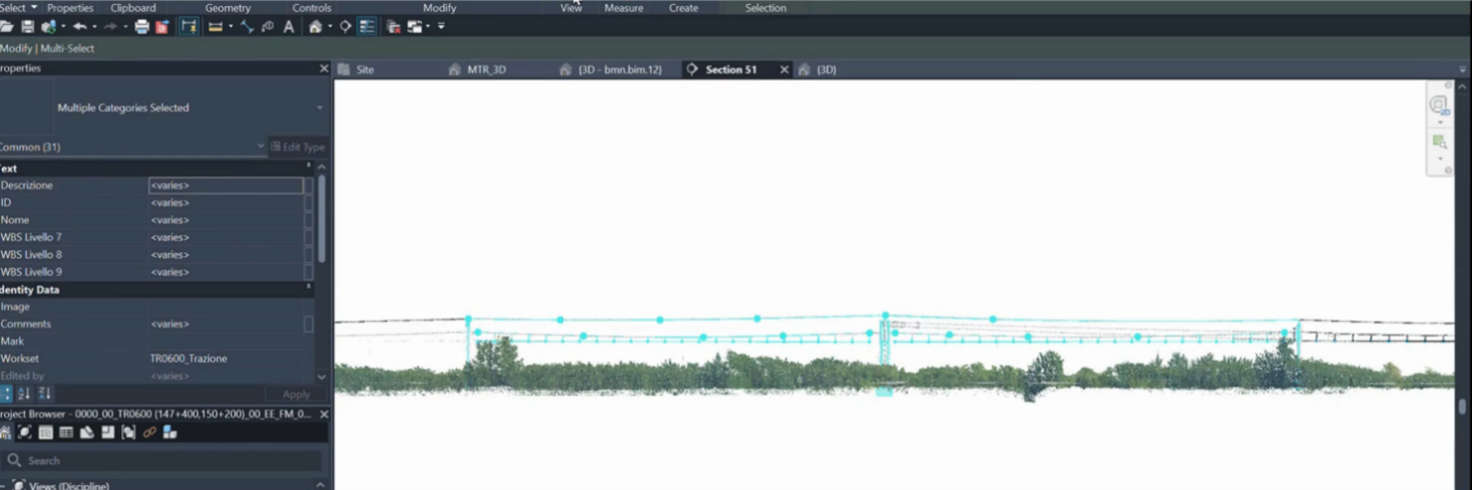Toggle Thin Lines display in toolbar

(x=367, y=27)
